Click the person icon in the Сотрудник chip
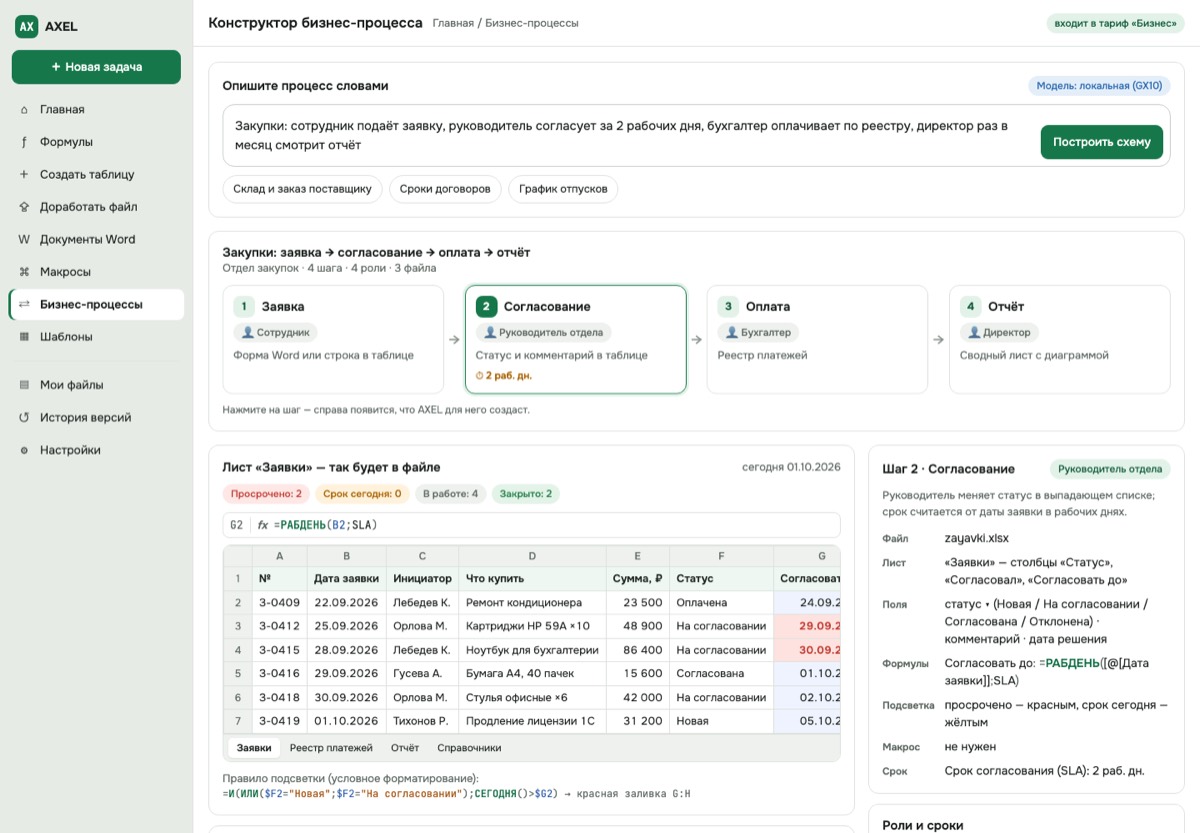Screen dimensions: 1200x833 (x=248, y=332)
